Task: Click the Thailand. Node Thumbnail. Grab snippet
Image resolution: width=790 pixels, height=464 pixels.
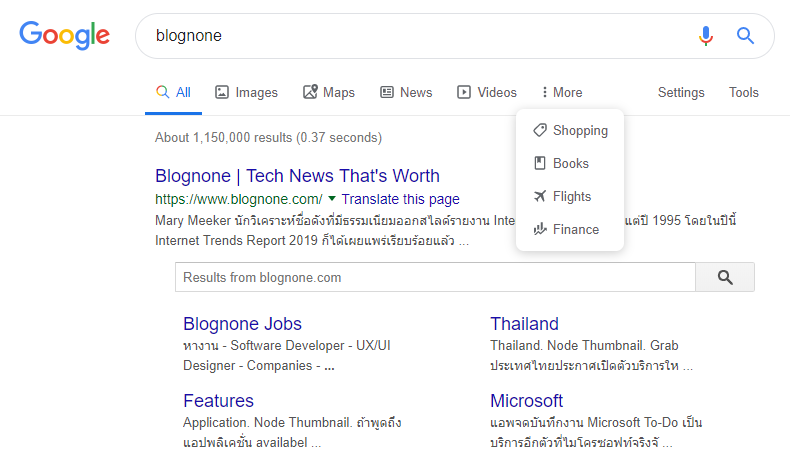Action: [584, 346]
